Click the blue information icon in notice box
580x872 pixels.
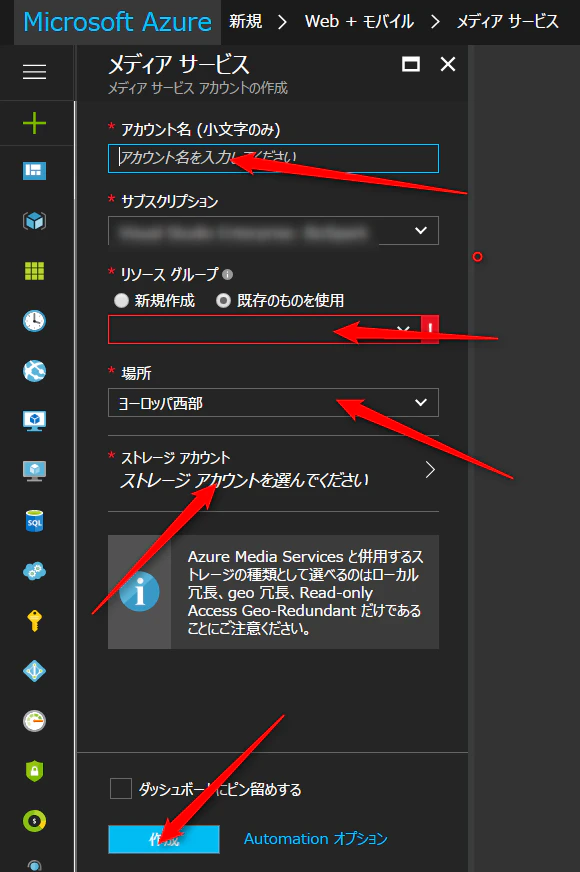tap(139, 591)
